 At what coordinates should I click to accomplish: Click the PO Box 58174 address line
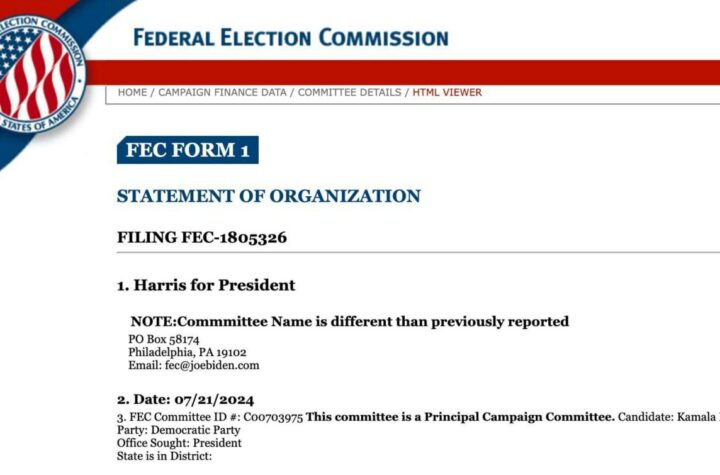click(163, 339)
